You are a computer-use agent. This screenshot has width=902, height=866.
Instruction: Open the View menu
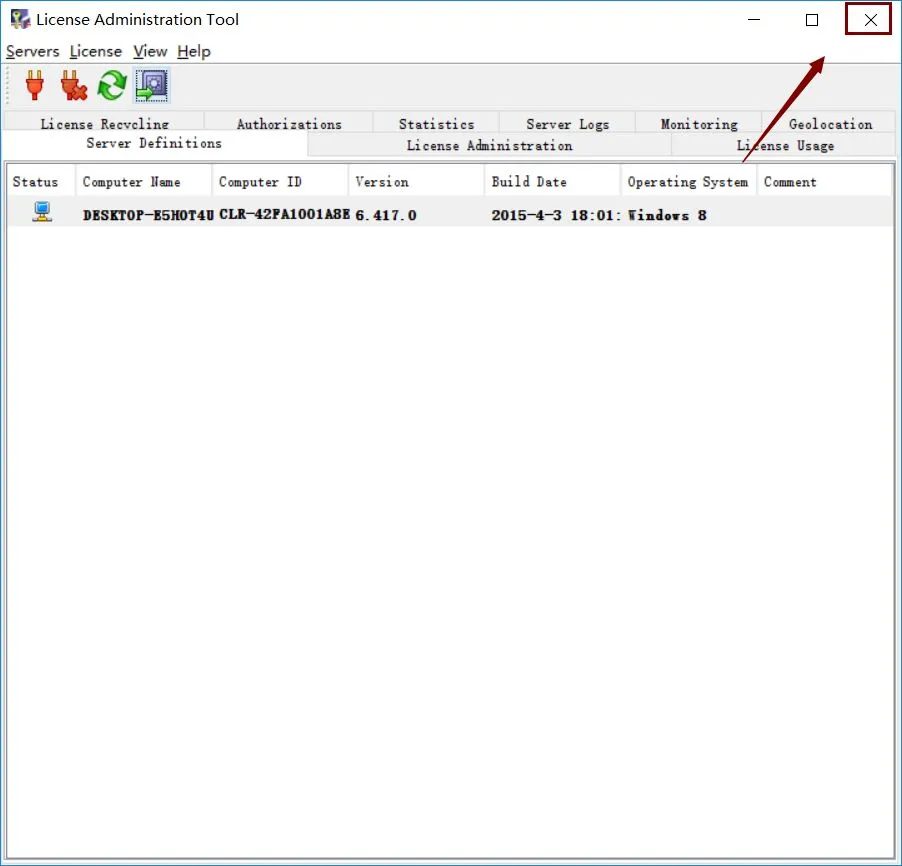point(150,51)
